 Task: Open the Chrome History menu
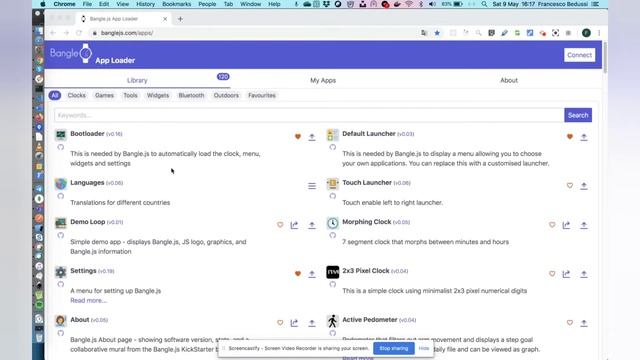(145, 4)
